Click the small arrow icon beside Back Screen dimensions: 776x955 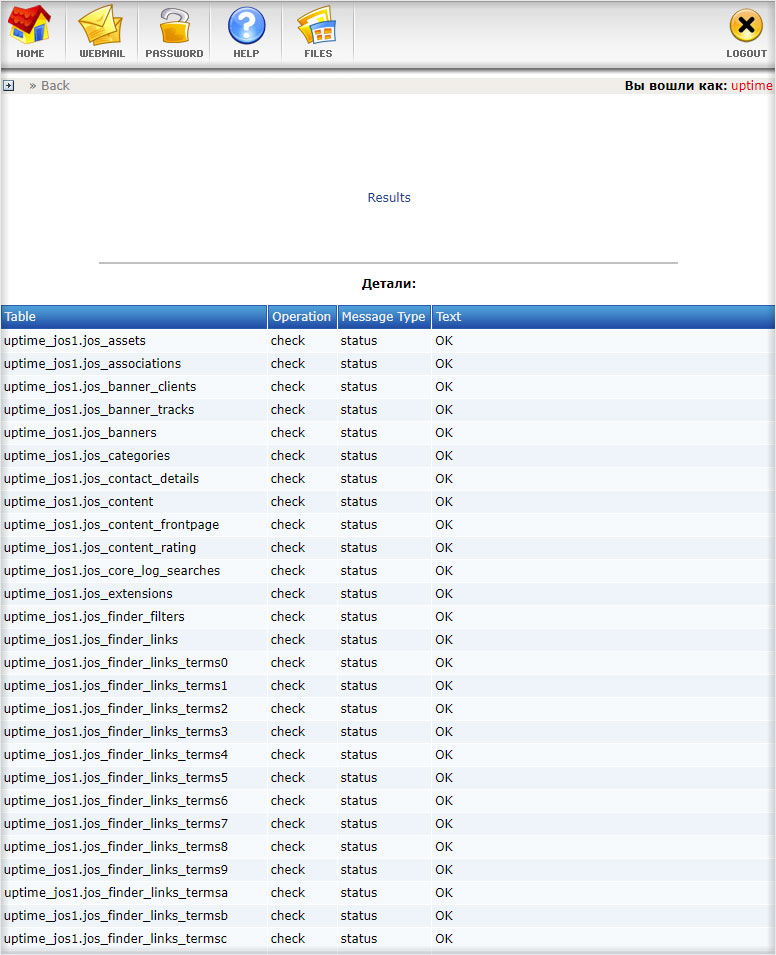9,86
